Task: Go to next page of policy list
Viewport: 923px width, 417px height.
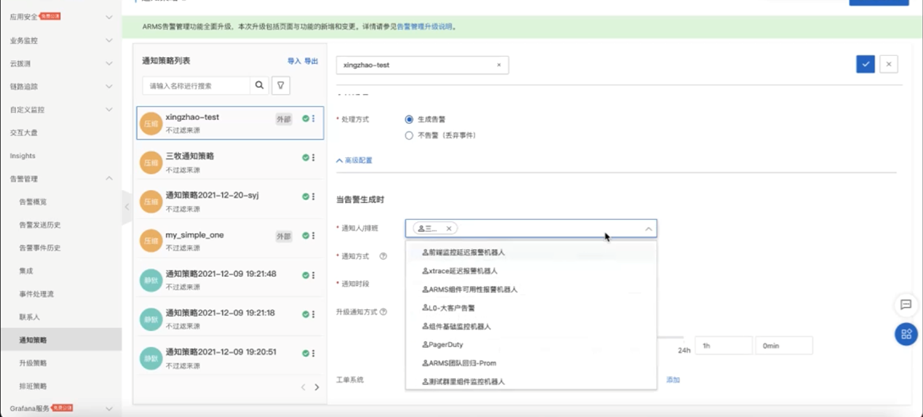Action: [317, 387]
